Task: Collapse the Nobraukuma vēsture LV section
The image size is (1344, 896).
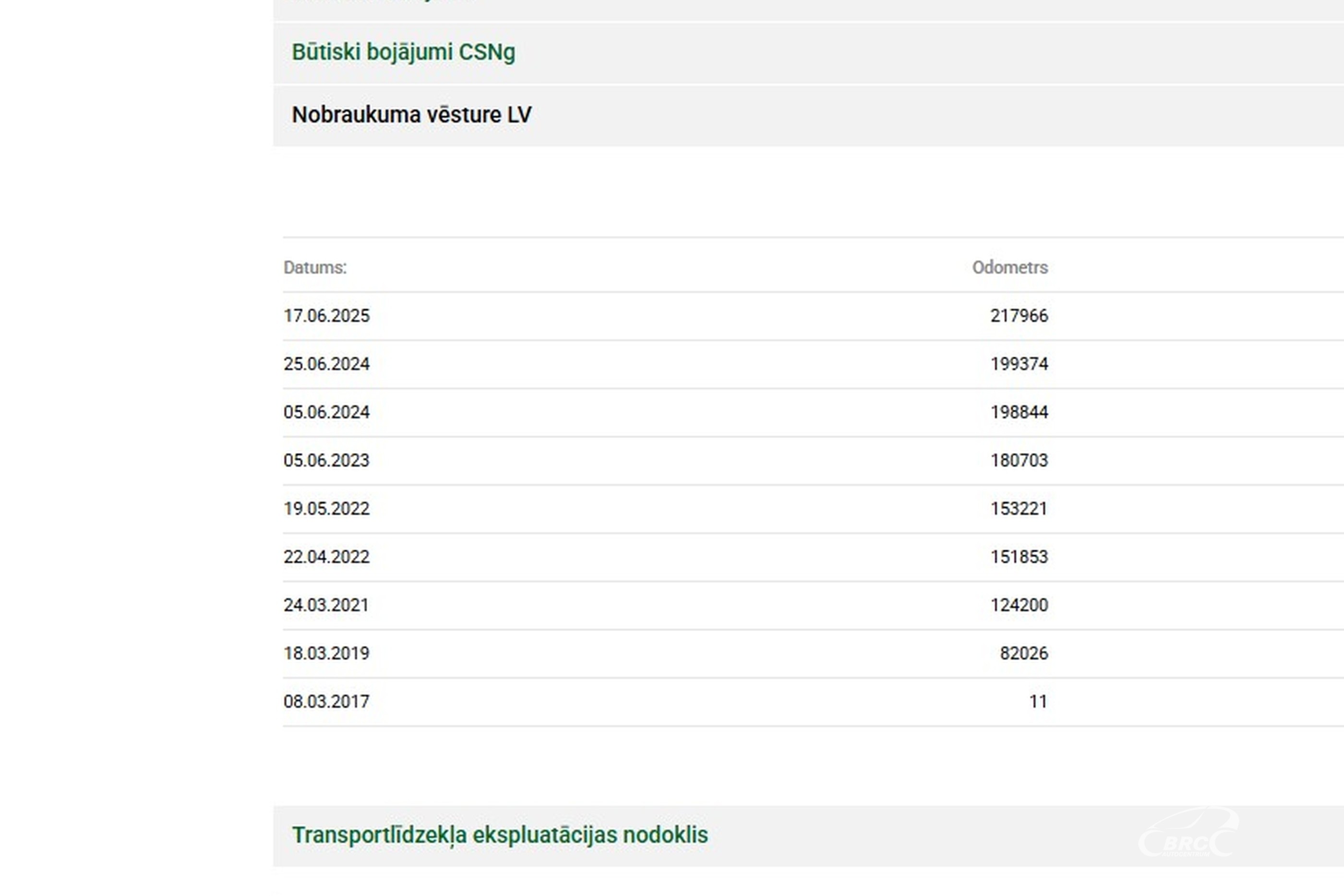Action: (411, 115)
